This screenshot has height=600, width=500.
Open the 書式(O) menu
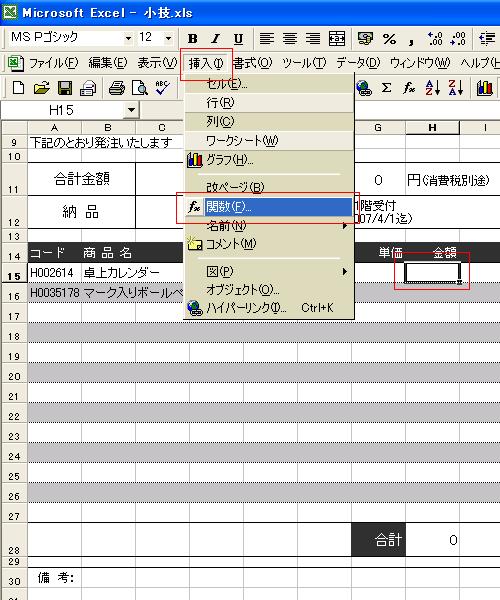point(252,63)
